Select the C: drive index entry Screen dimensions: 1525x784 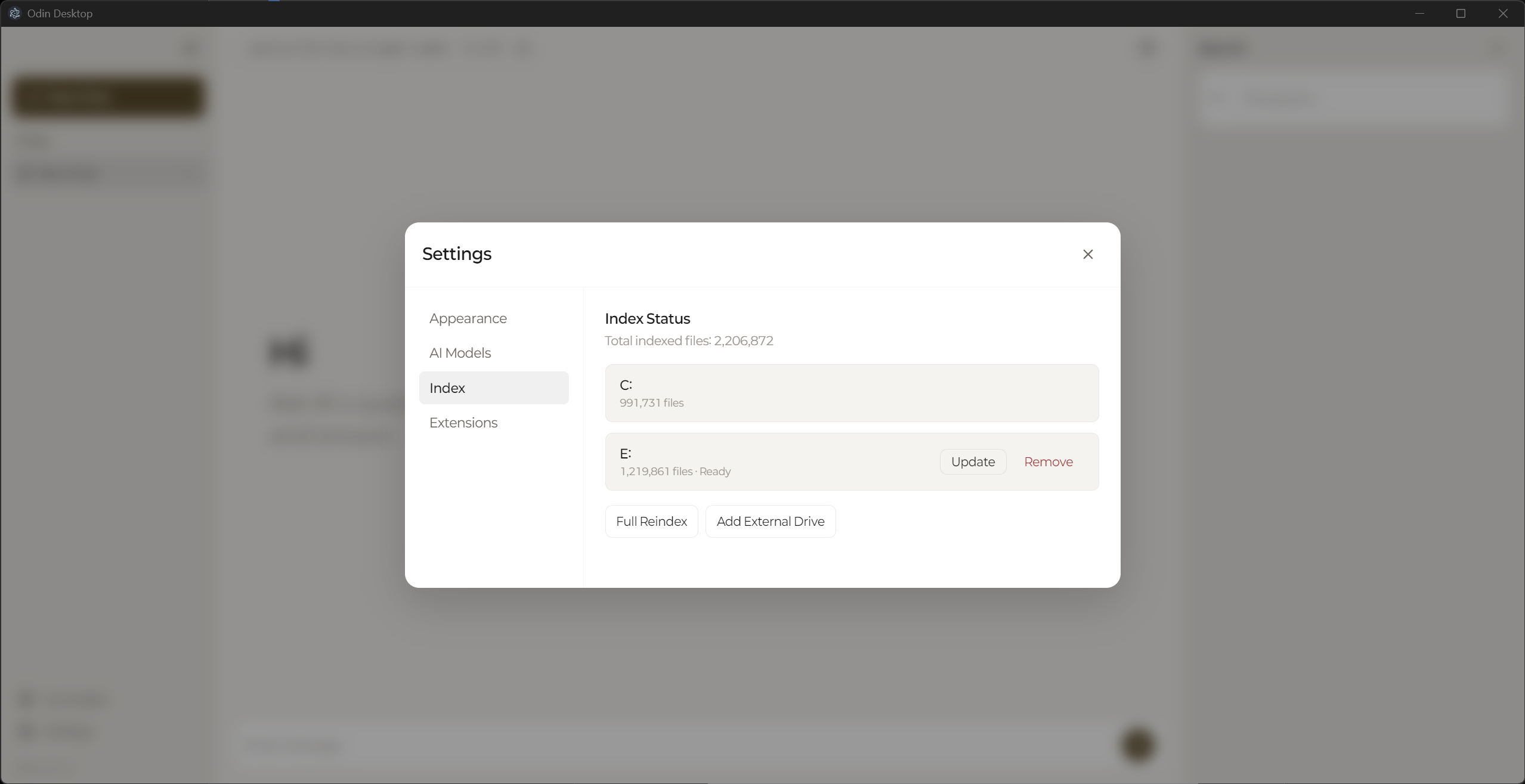(851, 393)
